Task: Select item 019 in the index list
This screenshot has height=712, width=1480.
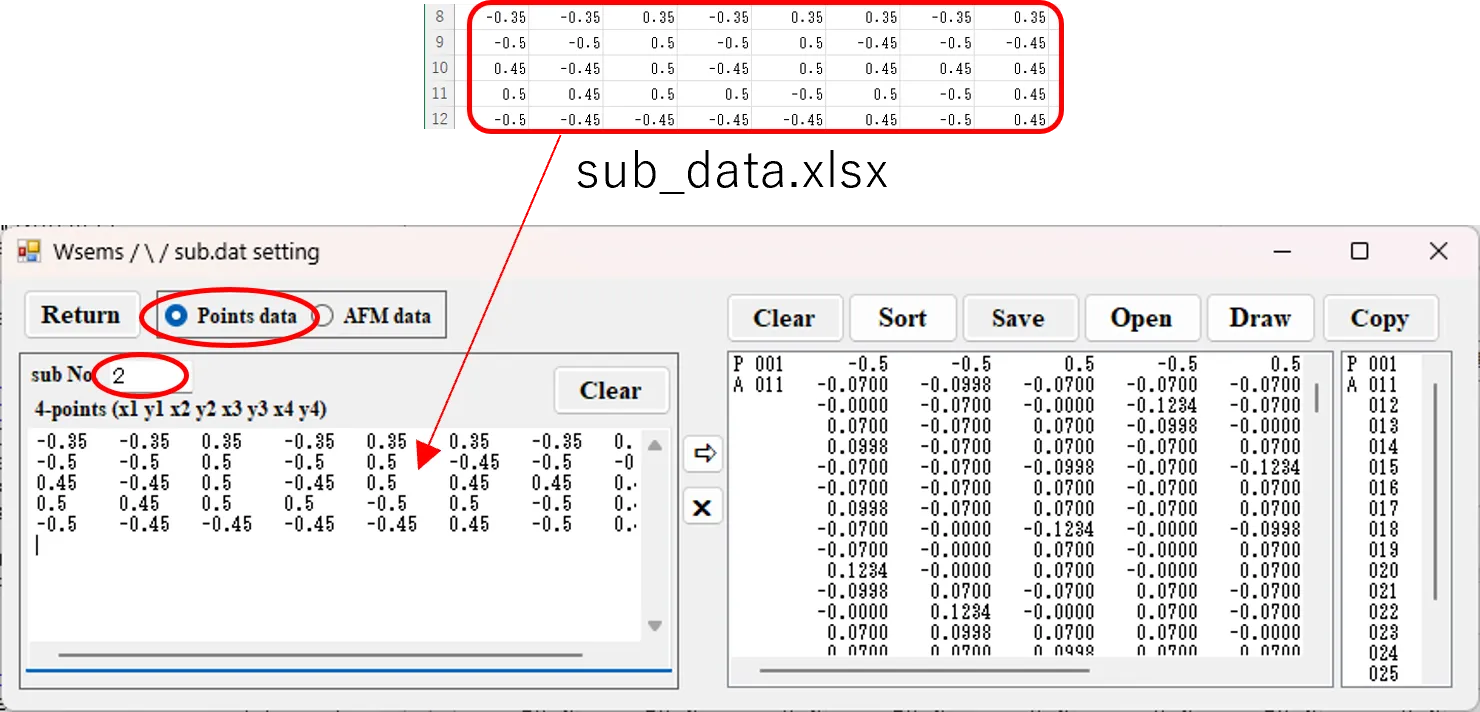Action: (x=1383, y=550)
